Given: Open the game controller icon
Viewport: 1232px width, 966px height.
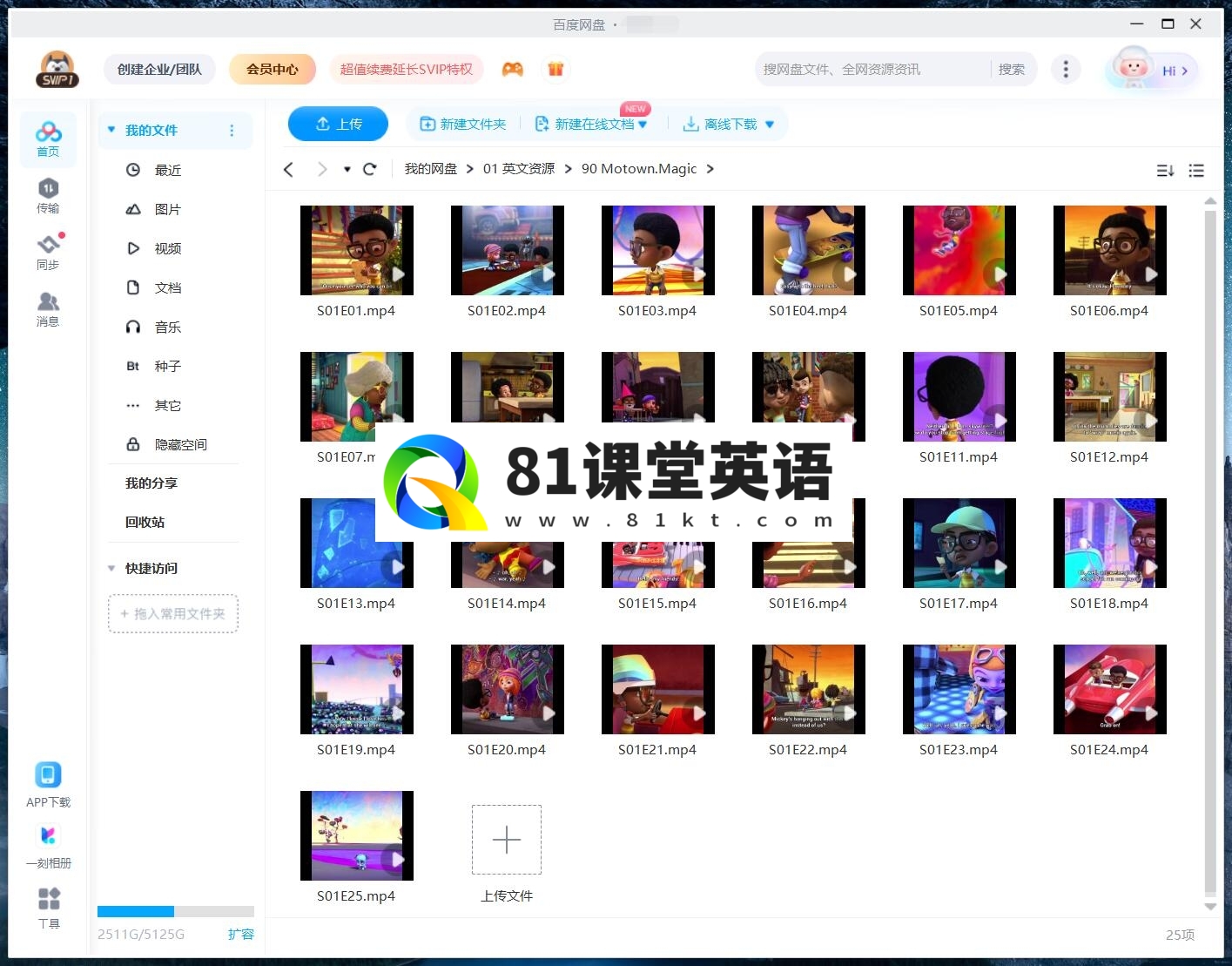Looking at the screenshot, I should (513, 69).
